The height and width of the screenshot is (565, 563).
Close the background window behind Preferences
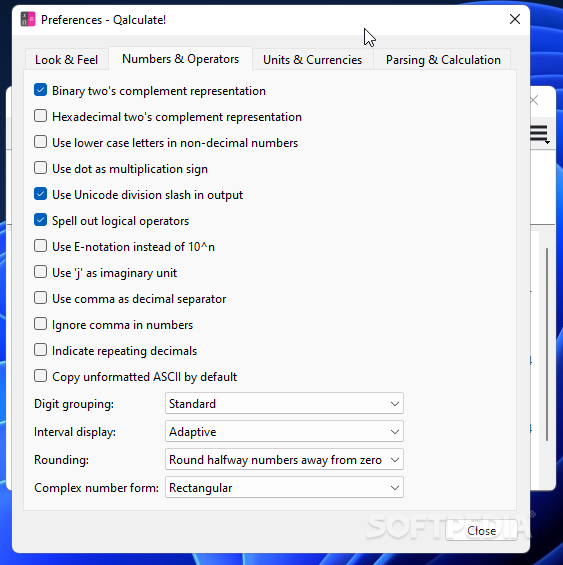535,100
